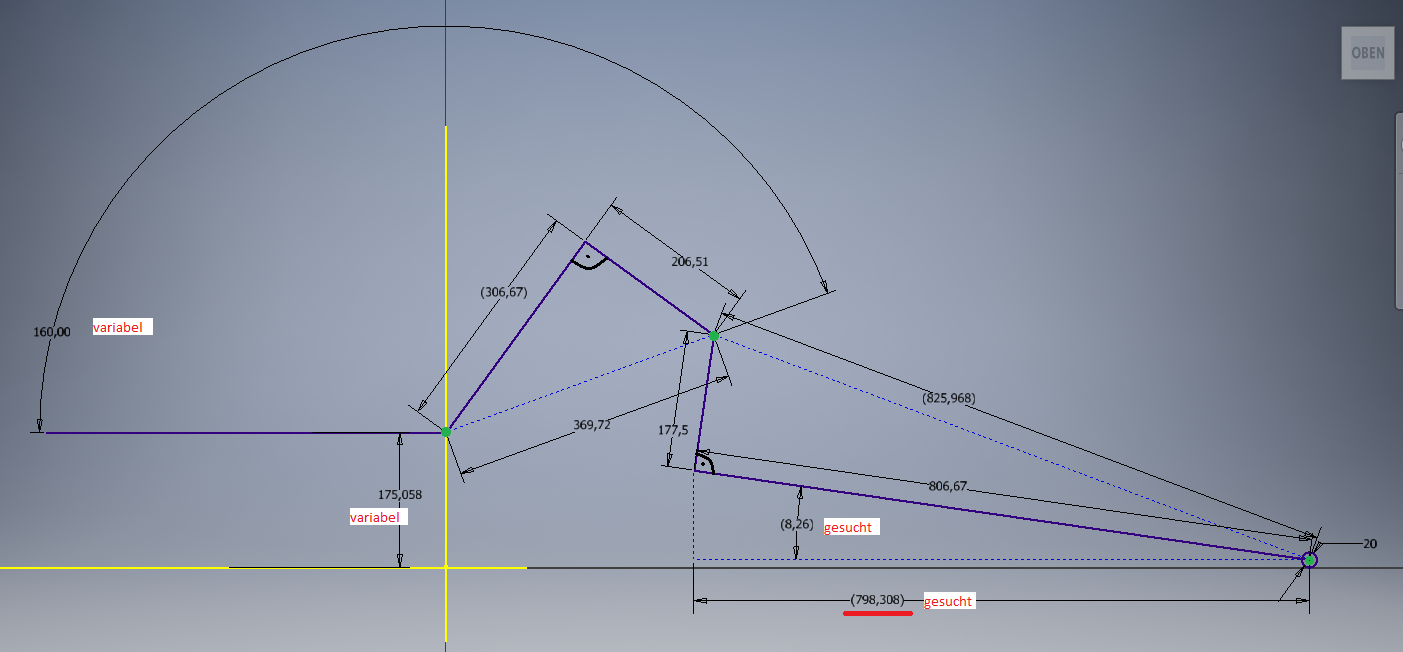This screenshot has height=652, width=1403.
Task: Click the green sketch point on the yellow vertical axis
Action: coord(446,431)
